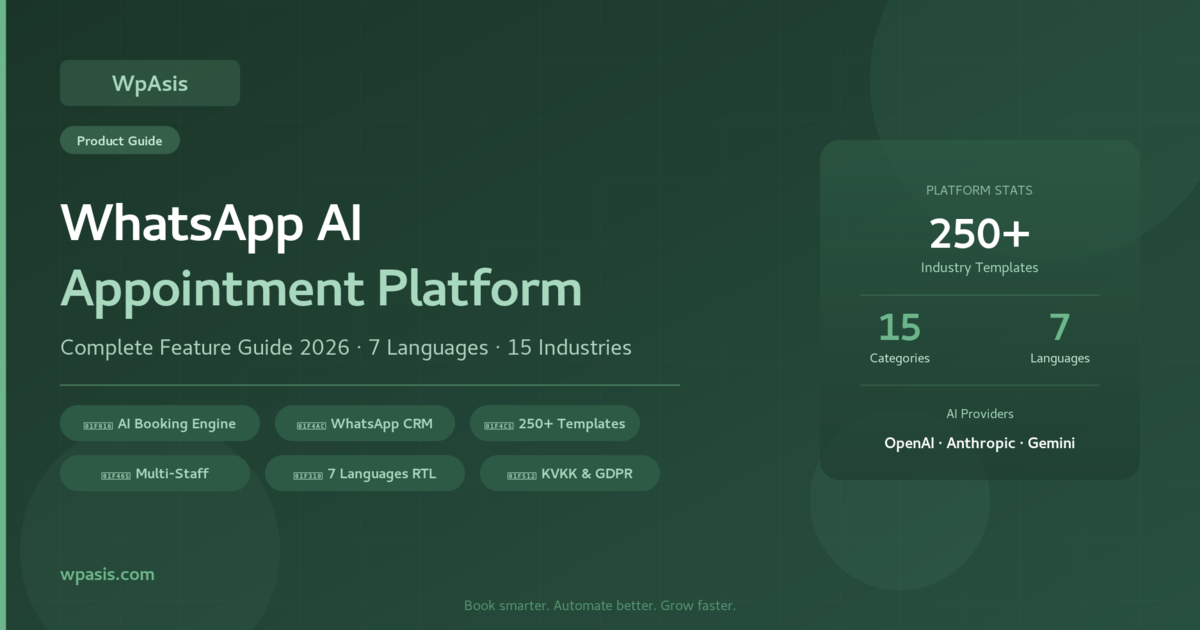This screenshot has height=630, width=1200.
Task: Click the WhatsApp CRM chip icon
Action: click(312, 425)
